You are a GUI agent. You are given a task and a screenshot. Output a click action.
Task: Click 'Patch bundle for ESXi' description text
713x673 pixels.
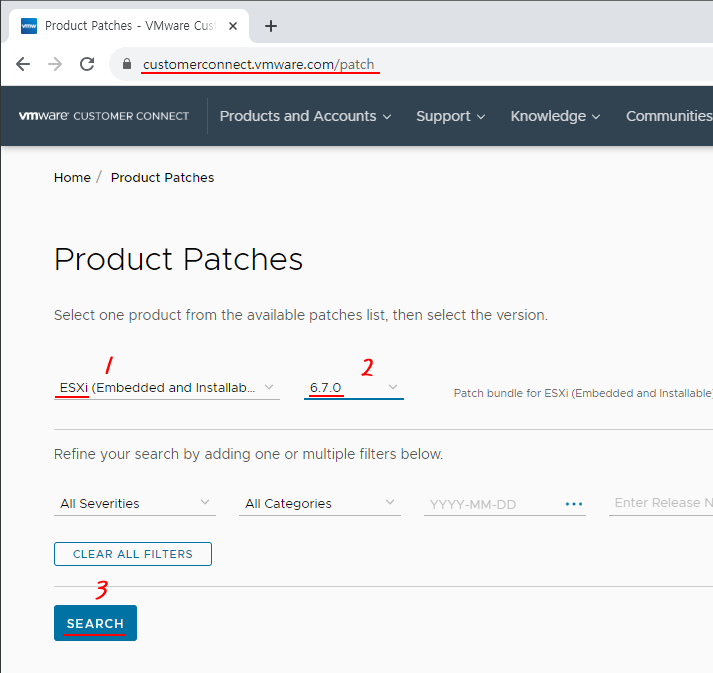coord(583,393)
